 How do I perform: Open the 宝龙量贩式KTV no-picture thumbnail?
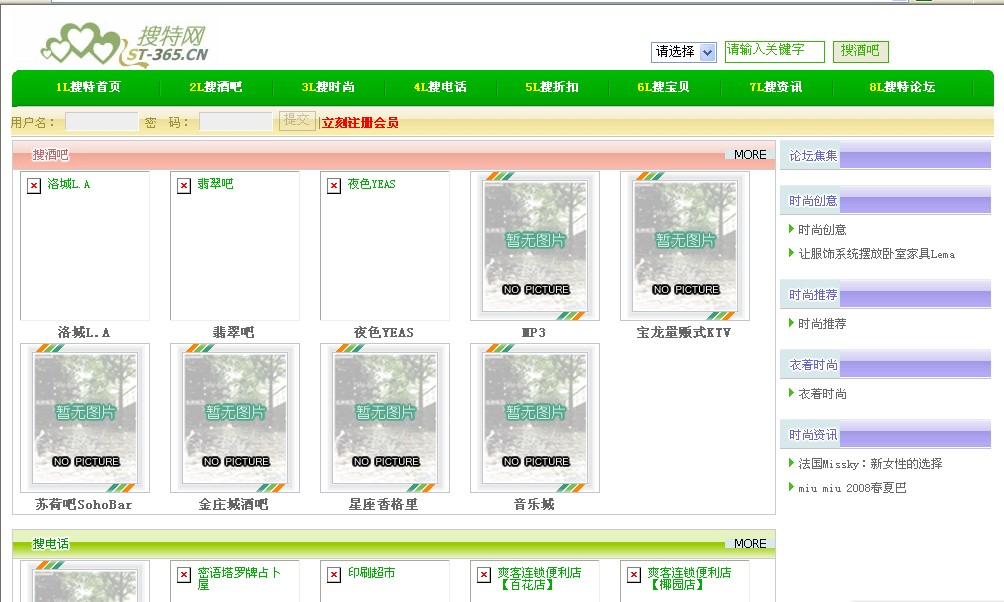(x=684, y=246)
